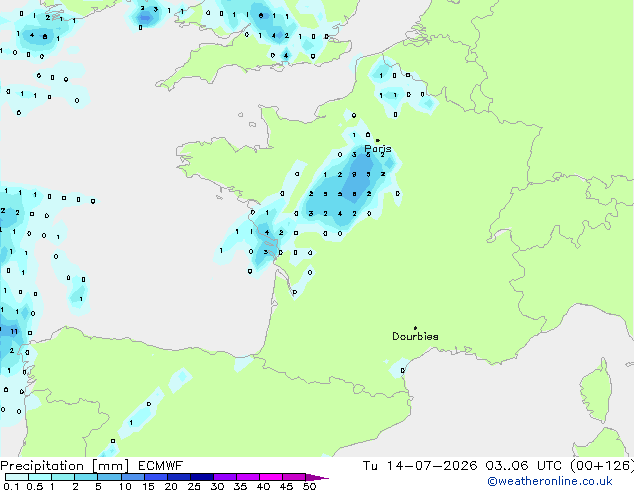
Task: Open the weatheronline.co.uk copyright link
Action: (549, 482)
